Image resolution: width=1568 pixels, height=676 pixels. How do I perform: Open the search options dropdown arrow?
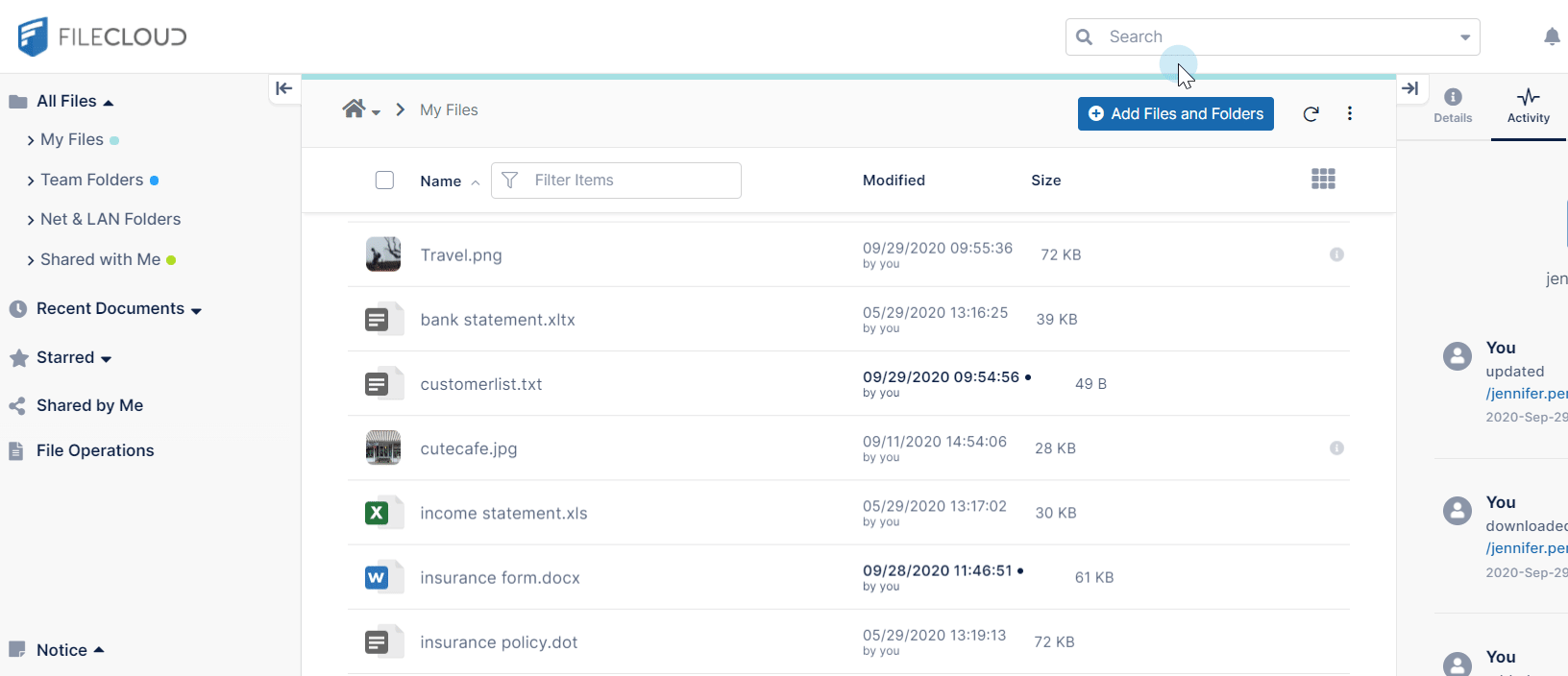pos(1464,37)
